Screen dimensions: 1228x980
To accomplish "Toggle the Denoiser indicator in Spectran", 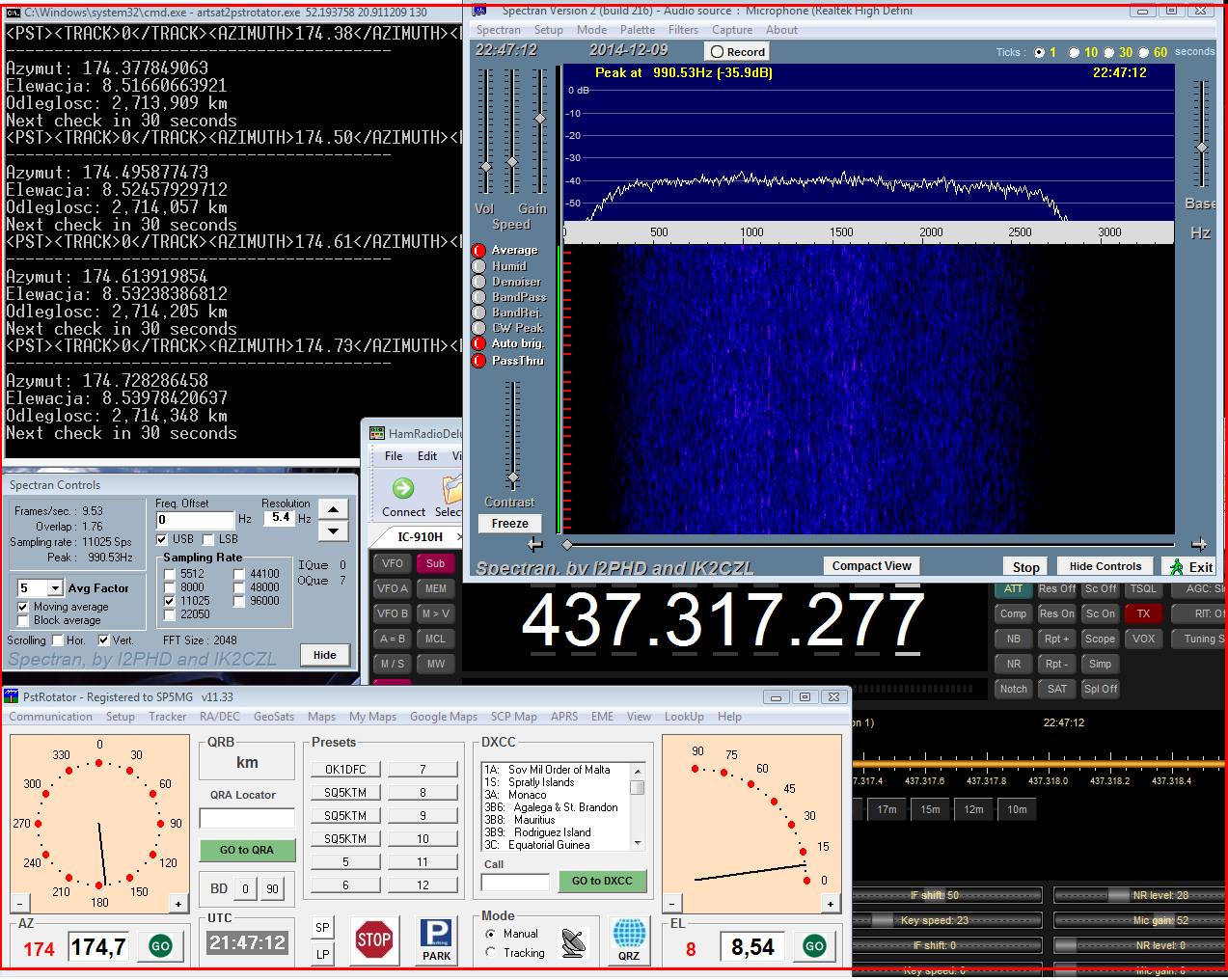I will (478, 282).
